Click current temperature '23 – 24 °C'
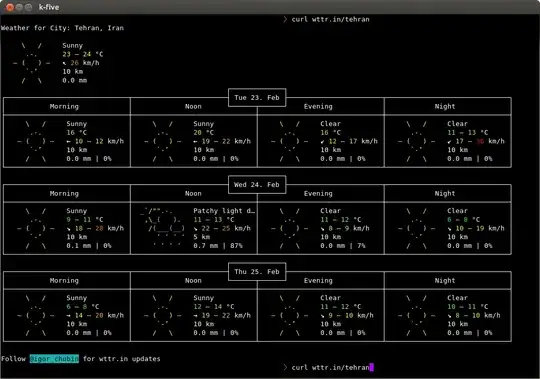Screen dimensions: 540x379 tap(83, 54)
